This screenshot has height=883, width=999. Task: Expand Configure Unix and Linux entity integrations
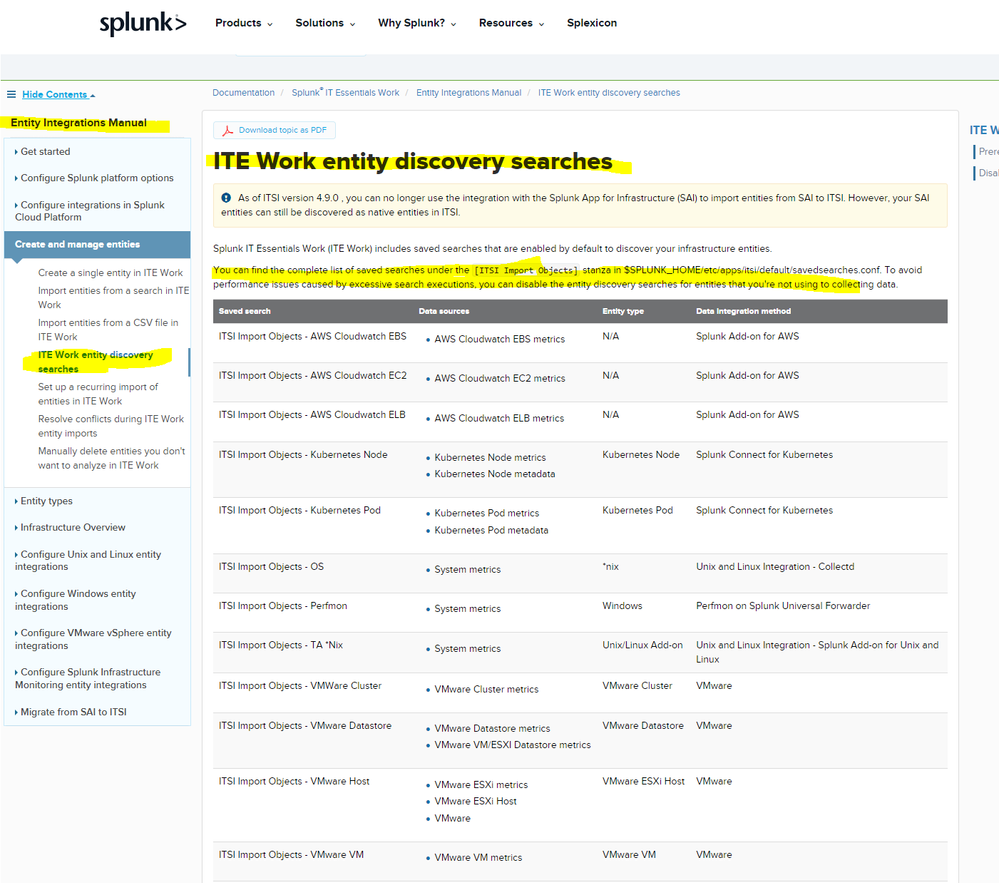pyautogui.click(x=88, y=561)
